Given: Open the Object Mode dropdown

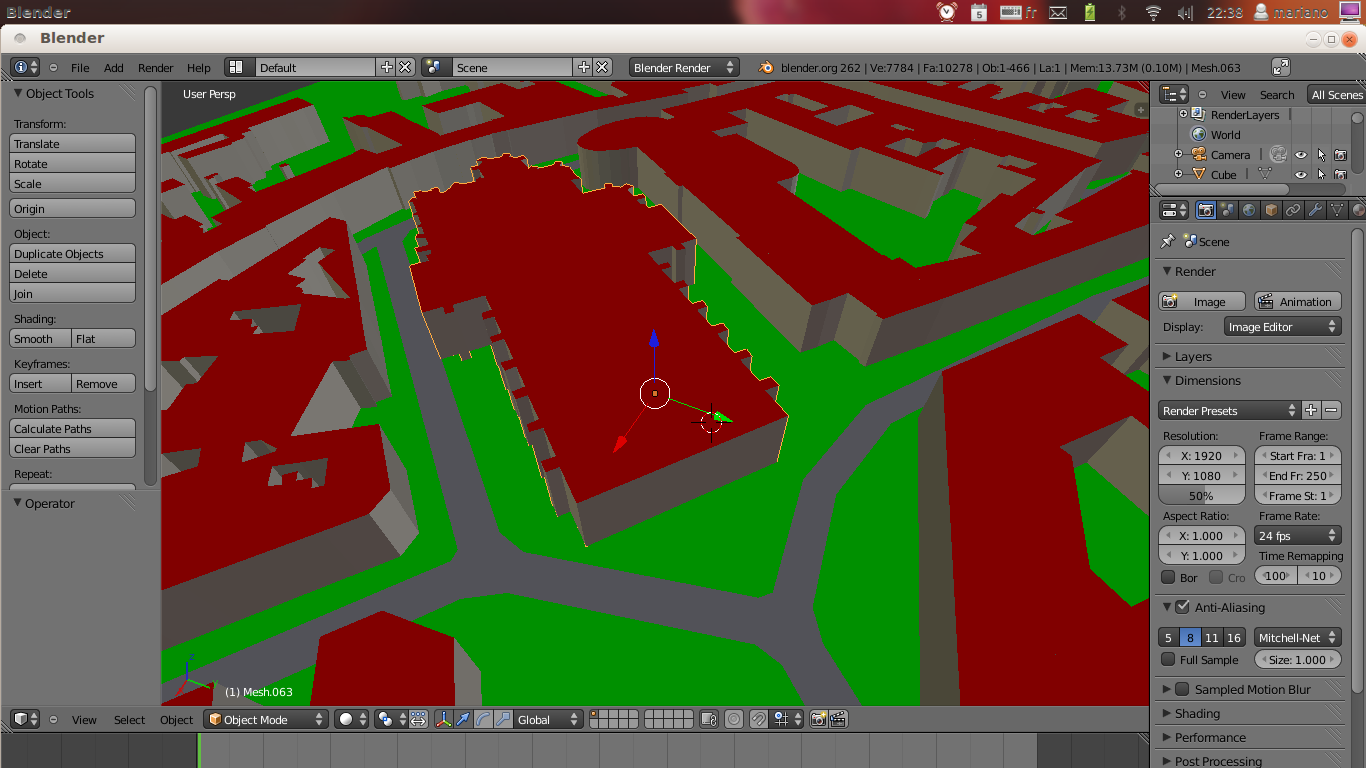Looking at the screenshot, I should (266, 719).
